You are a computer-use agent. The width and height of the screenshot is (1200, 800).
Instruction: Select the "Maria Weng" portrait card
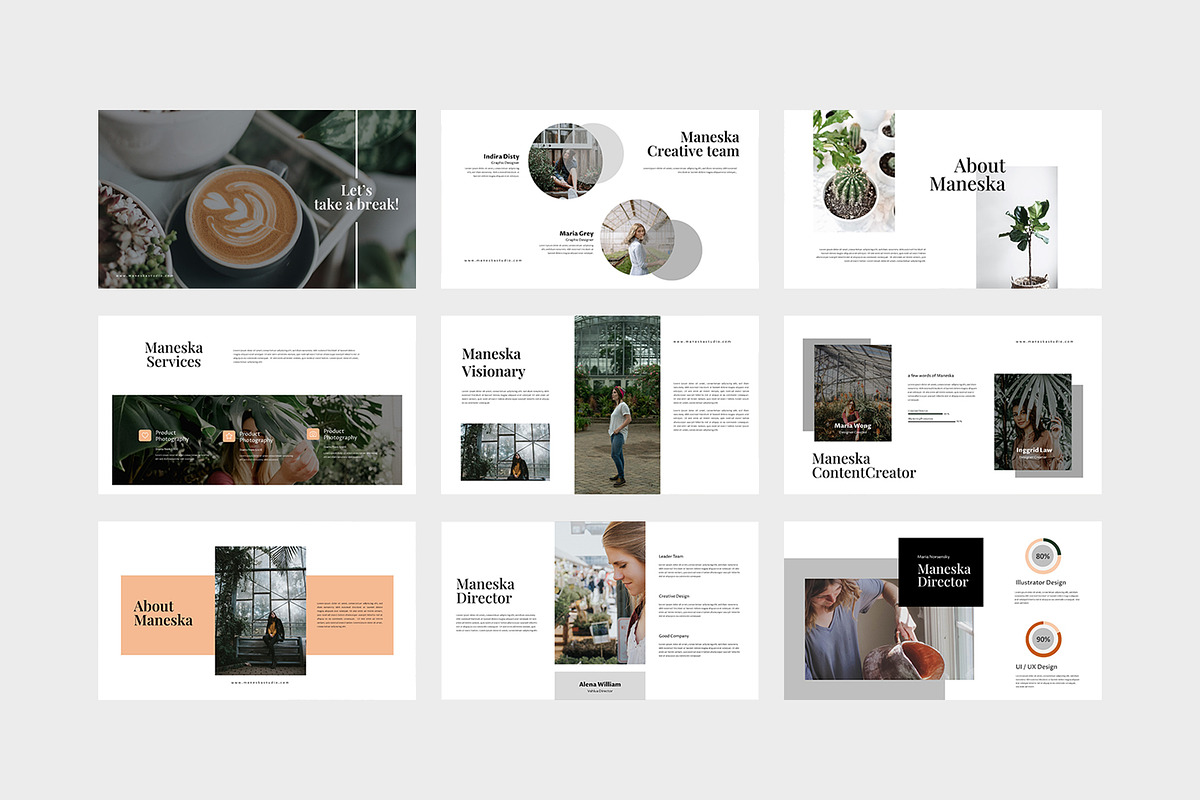click(853, 393)
